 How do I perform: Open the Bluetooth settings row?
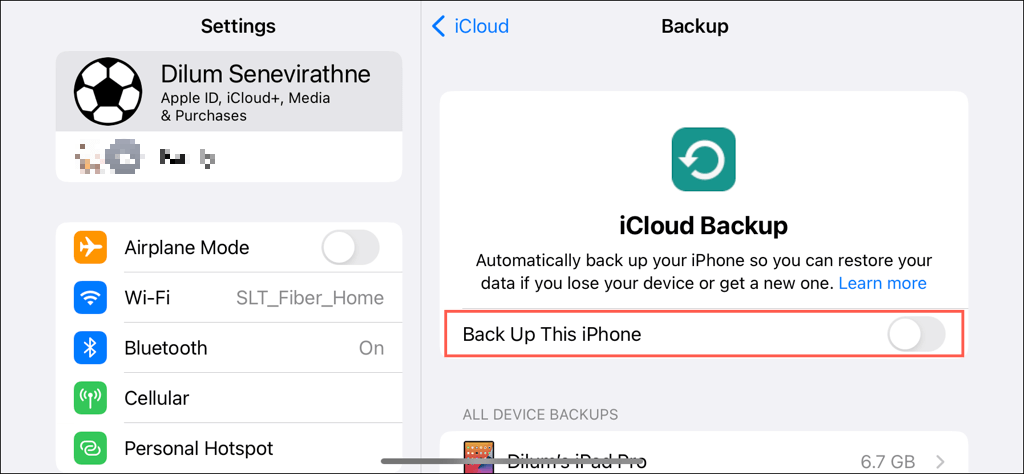pyautogui.click(x=229, y=348)
